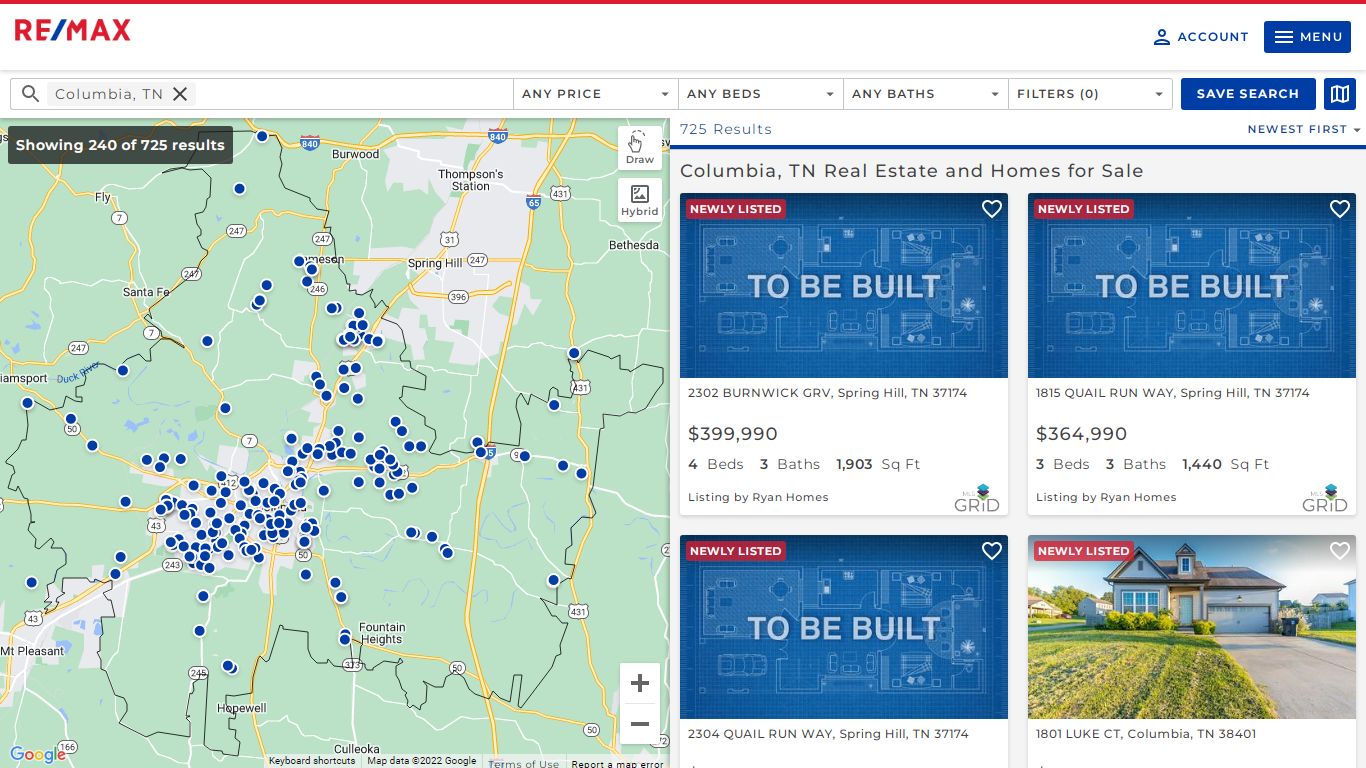Click the Save Search button
This screenshot has width=1366, height=768.
[1247, 94]
